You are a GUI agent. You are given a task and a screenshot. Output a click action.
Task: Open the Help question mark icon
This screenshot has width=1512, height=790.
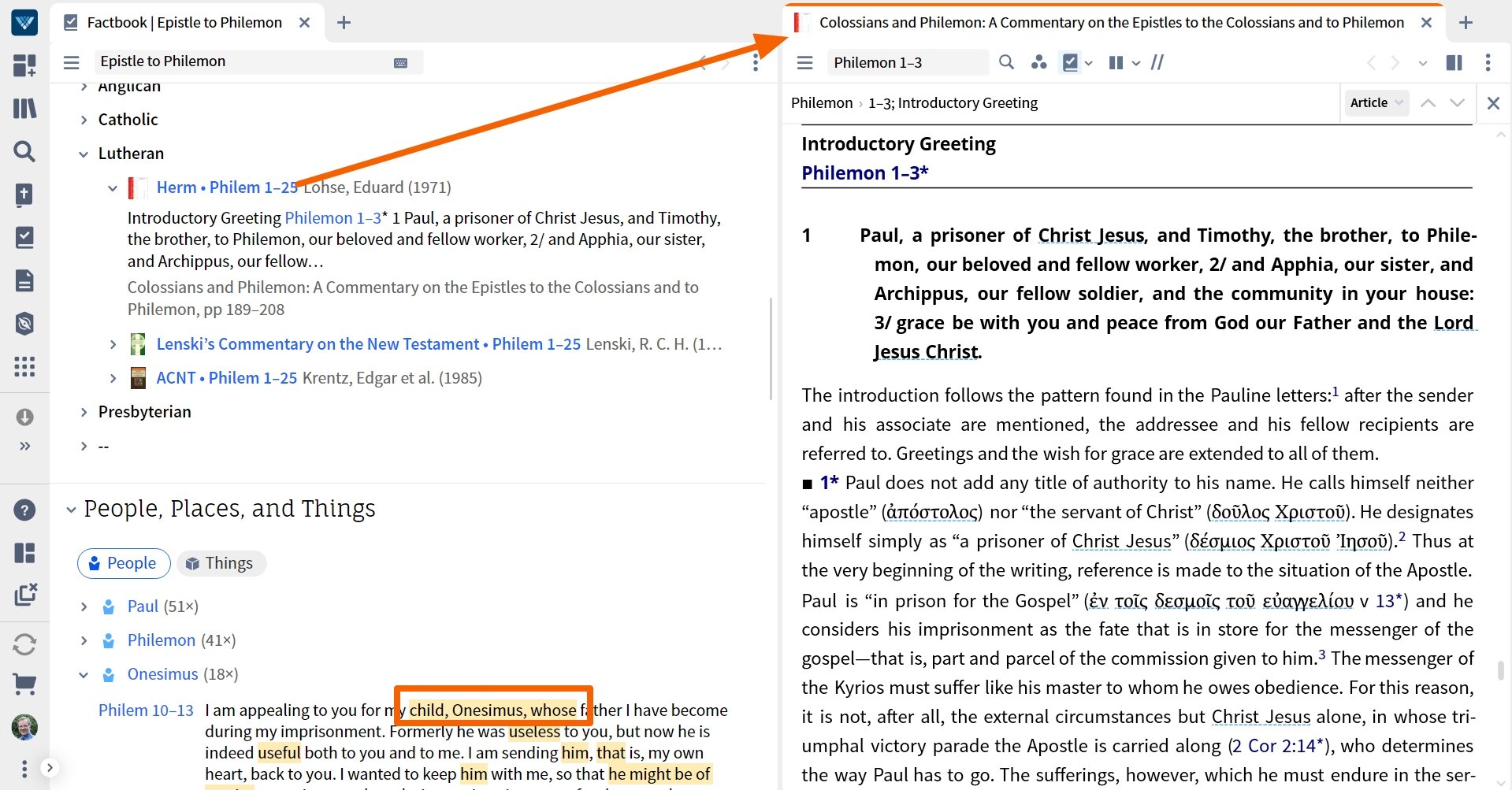point(24,510)
